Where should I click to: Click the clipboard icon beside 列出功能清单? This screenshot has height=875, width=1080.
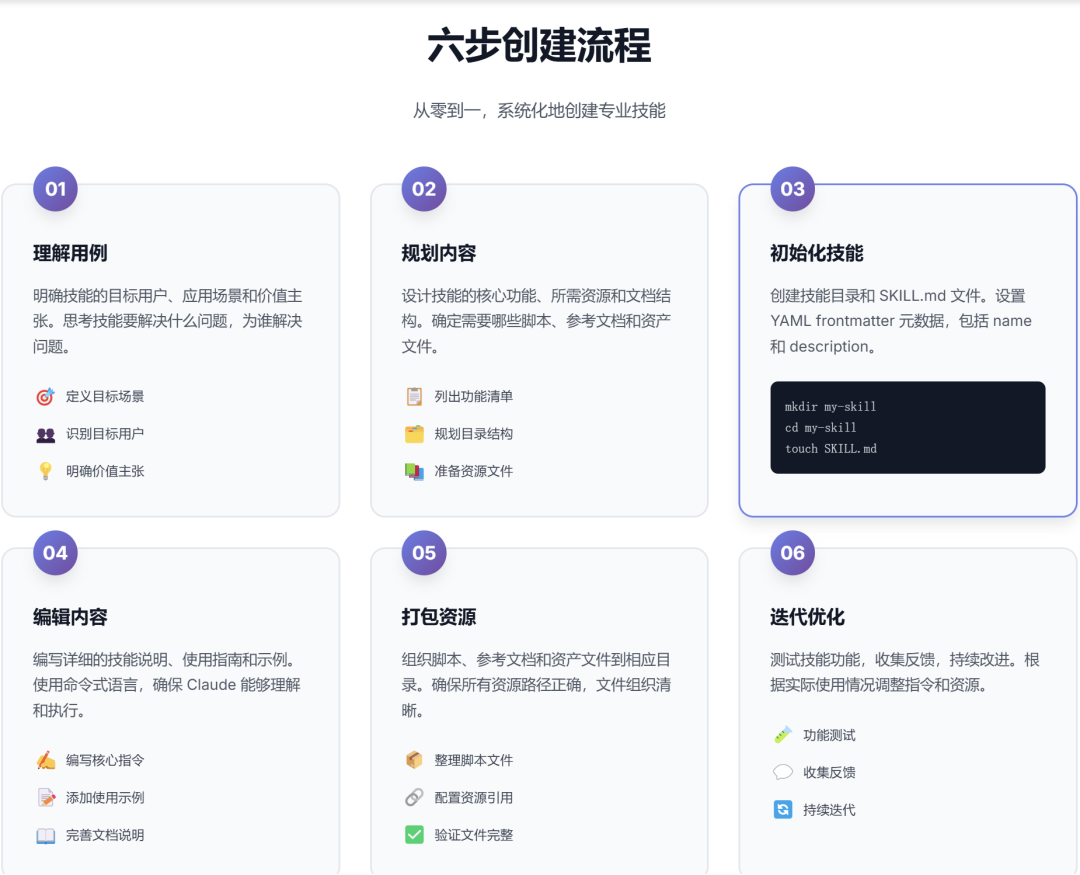(414, 397)
